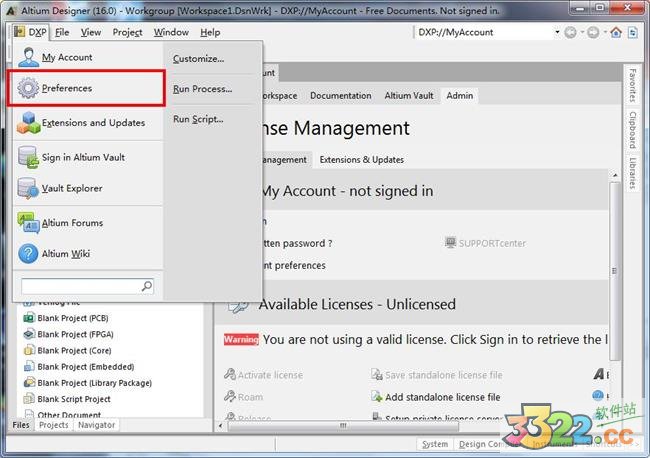Click Save standalone license file link
The width and height of the screenshot is (650, 458).
(x=444, y=375)
